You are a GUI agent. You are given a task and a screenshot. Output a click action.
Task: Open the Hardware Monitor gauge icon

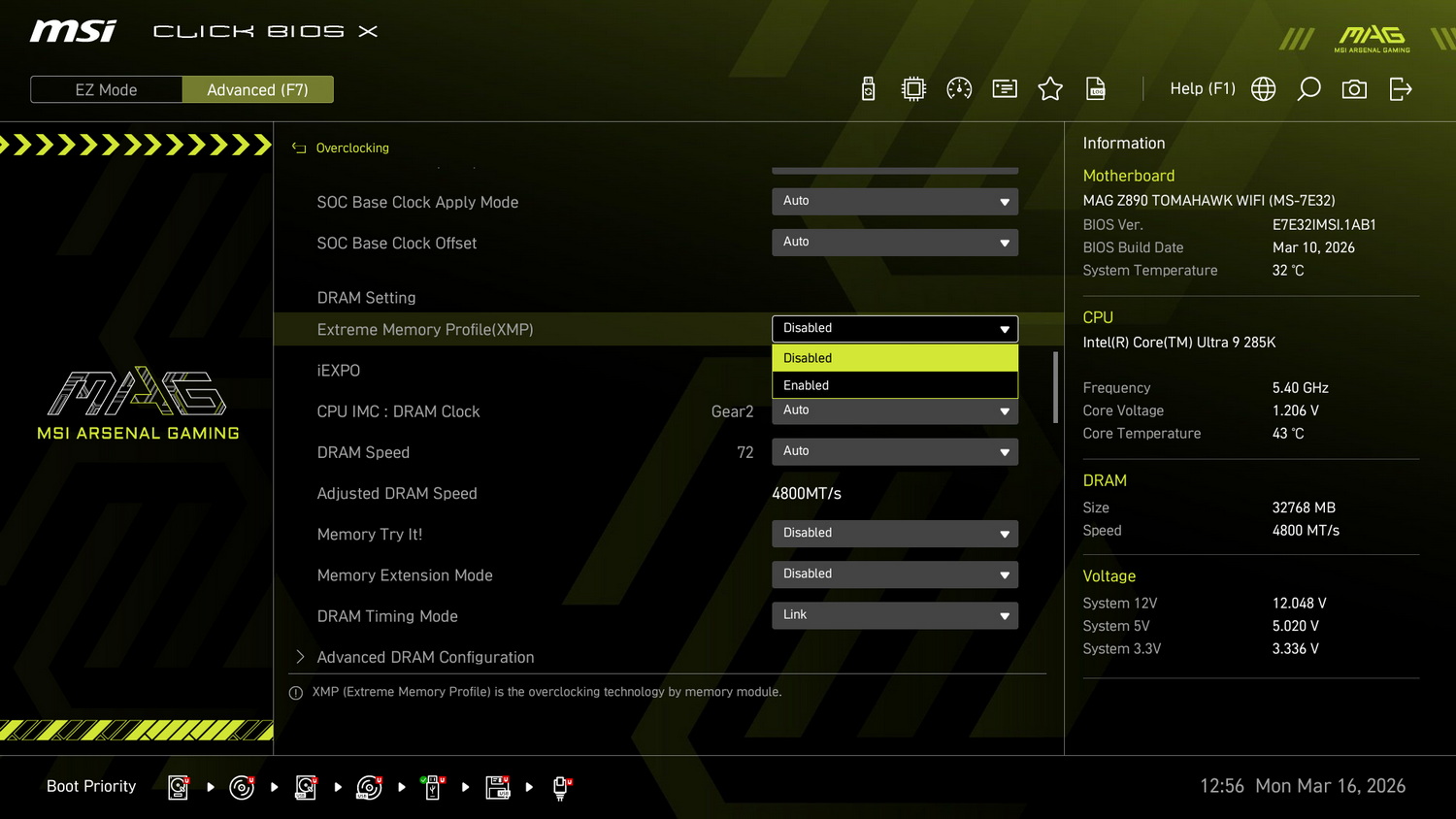959,88
